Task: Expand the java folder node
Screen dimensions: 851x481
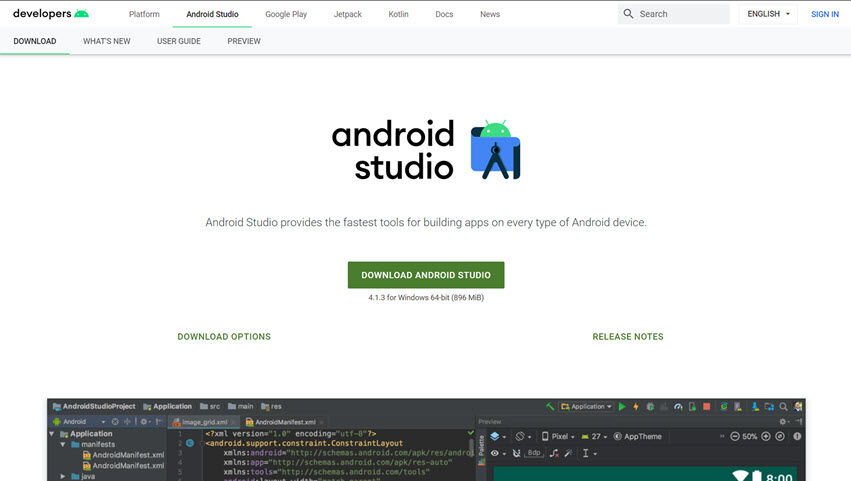Action: coord(63,477)
